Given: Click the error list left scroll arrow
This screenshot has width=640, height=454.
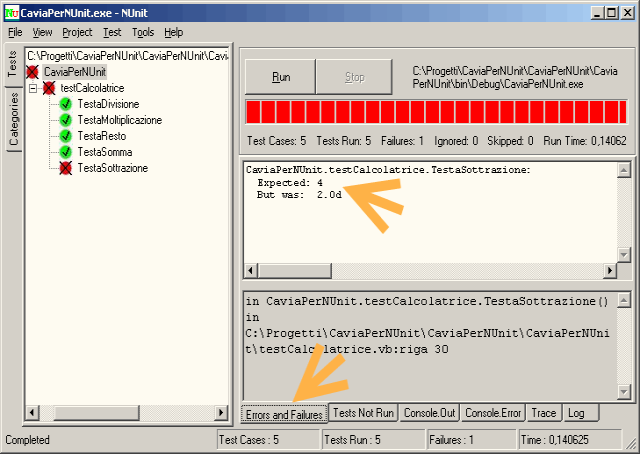Looking at the screenshot, I should coord(251,270).
